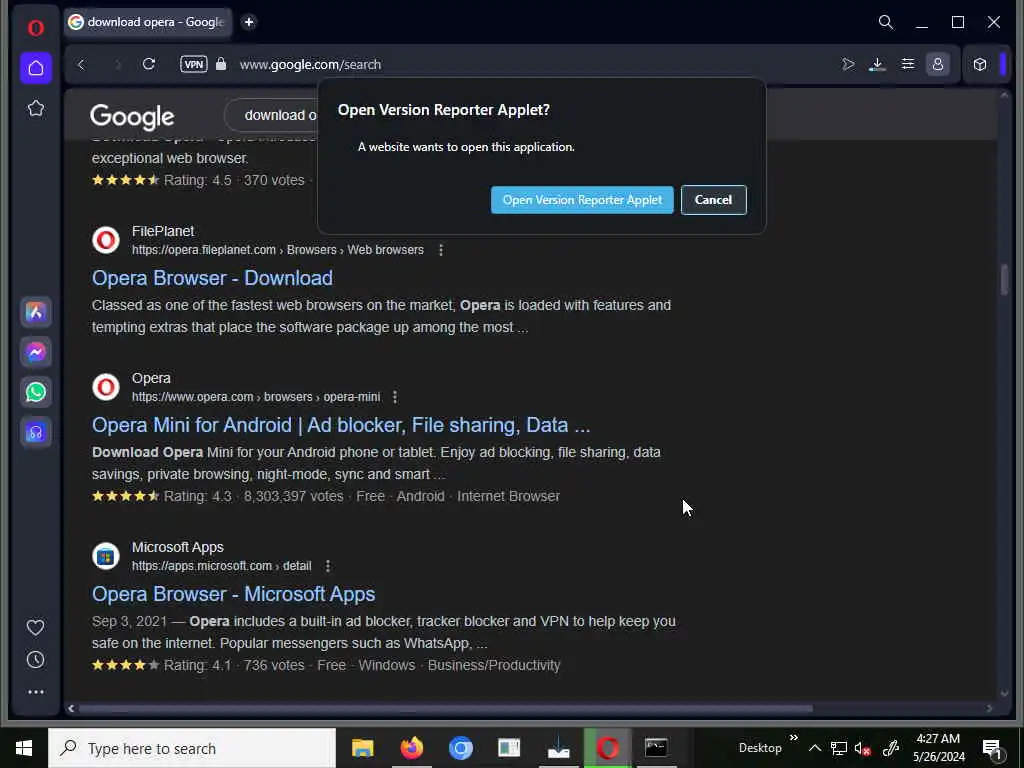Click the Google search box
The image size is (1024, 768).
pos(271,115)
